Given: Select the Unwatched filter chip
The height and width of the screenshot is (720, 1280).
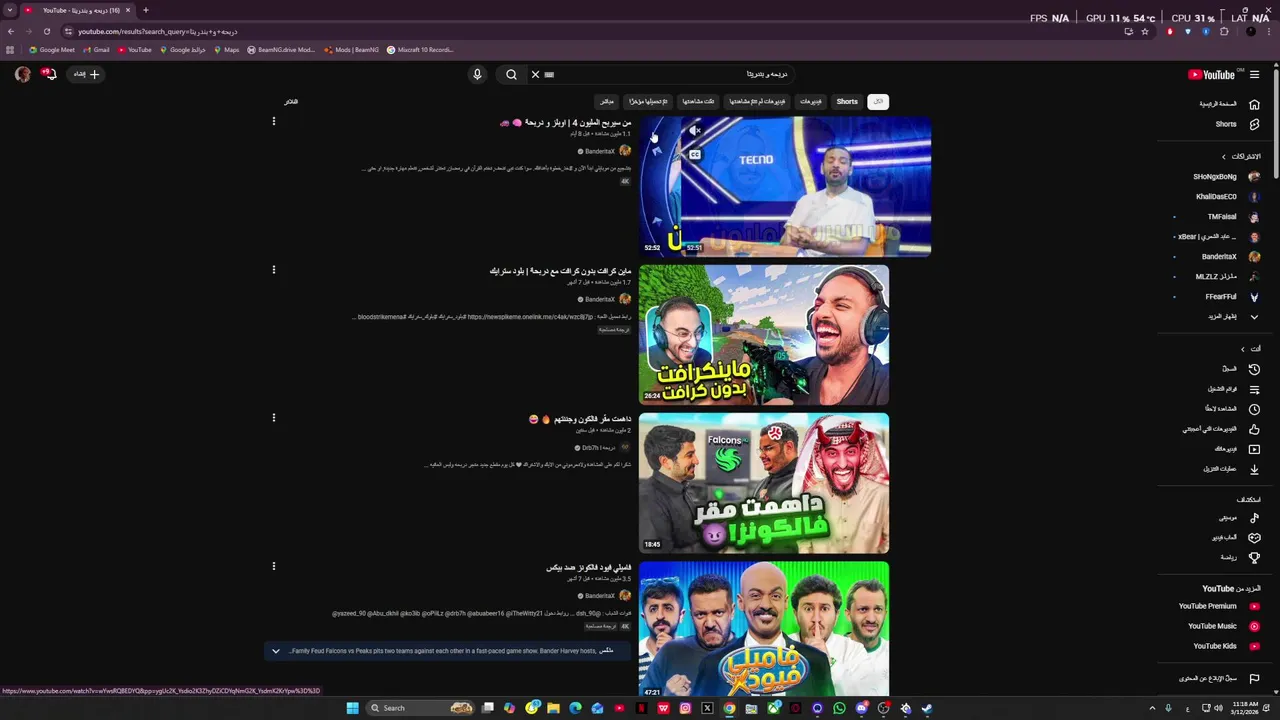Looking at the screenshot, I should click(759, 101).
